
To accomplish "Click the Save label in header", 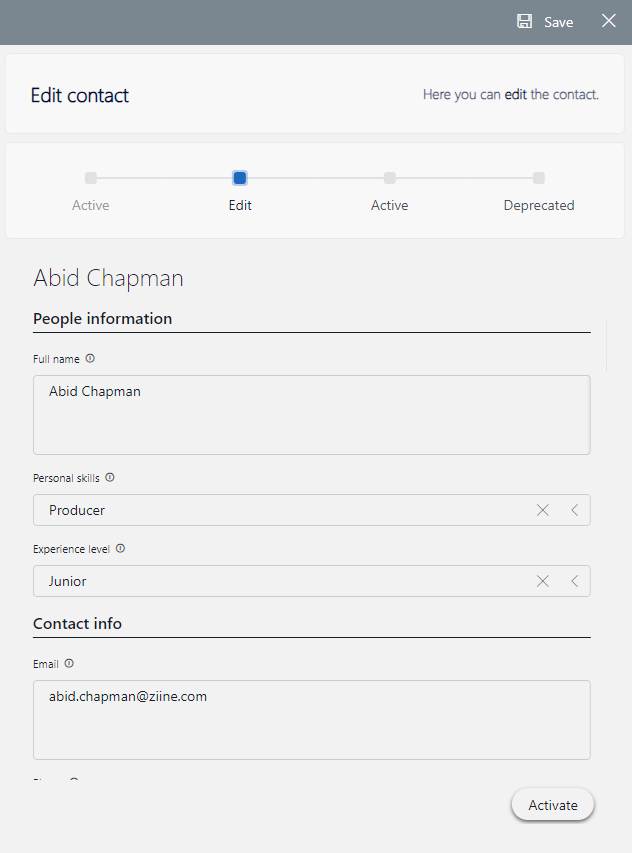I will point(559,22).
